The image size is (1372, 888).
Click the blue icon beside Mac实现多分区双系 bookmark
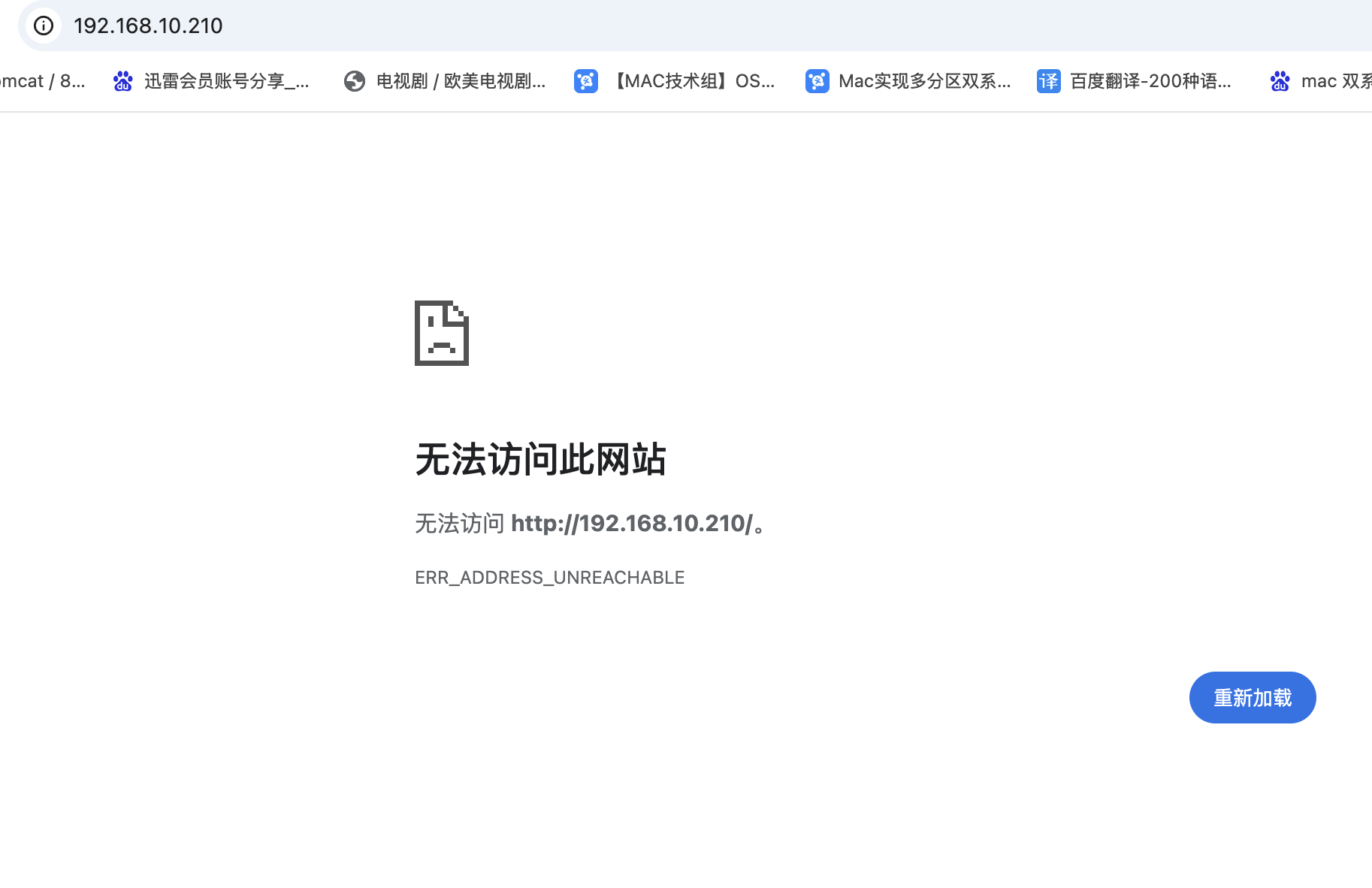(817, 81)
